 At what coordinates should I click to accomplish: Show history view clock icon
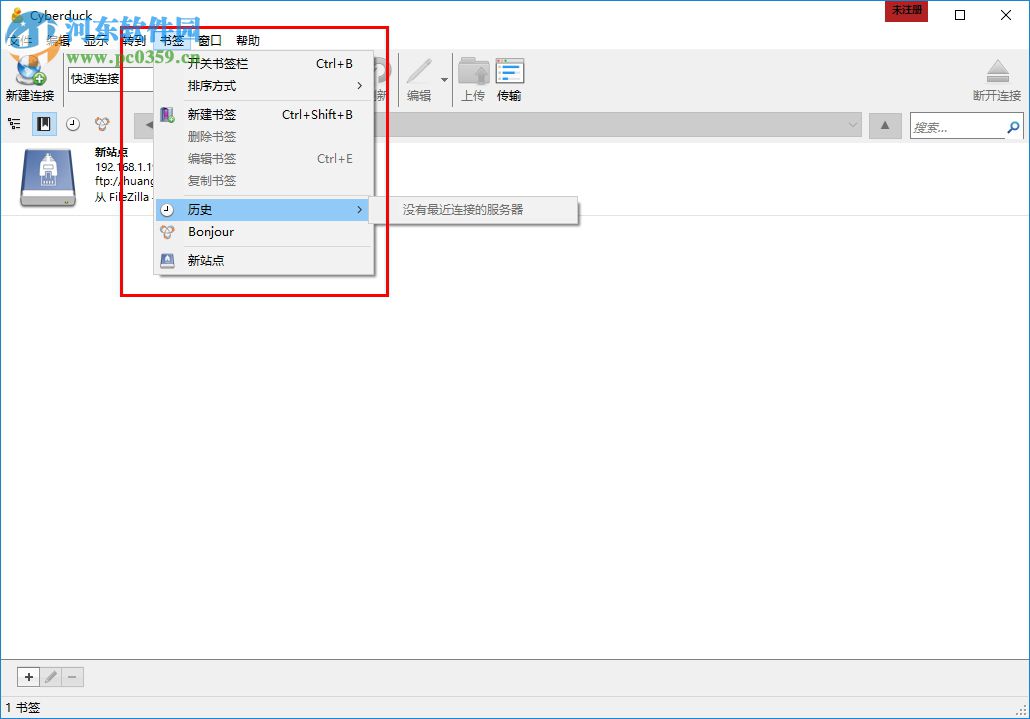(73, 123)
